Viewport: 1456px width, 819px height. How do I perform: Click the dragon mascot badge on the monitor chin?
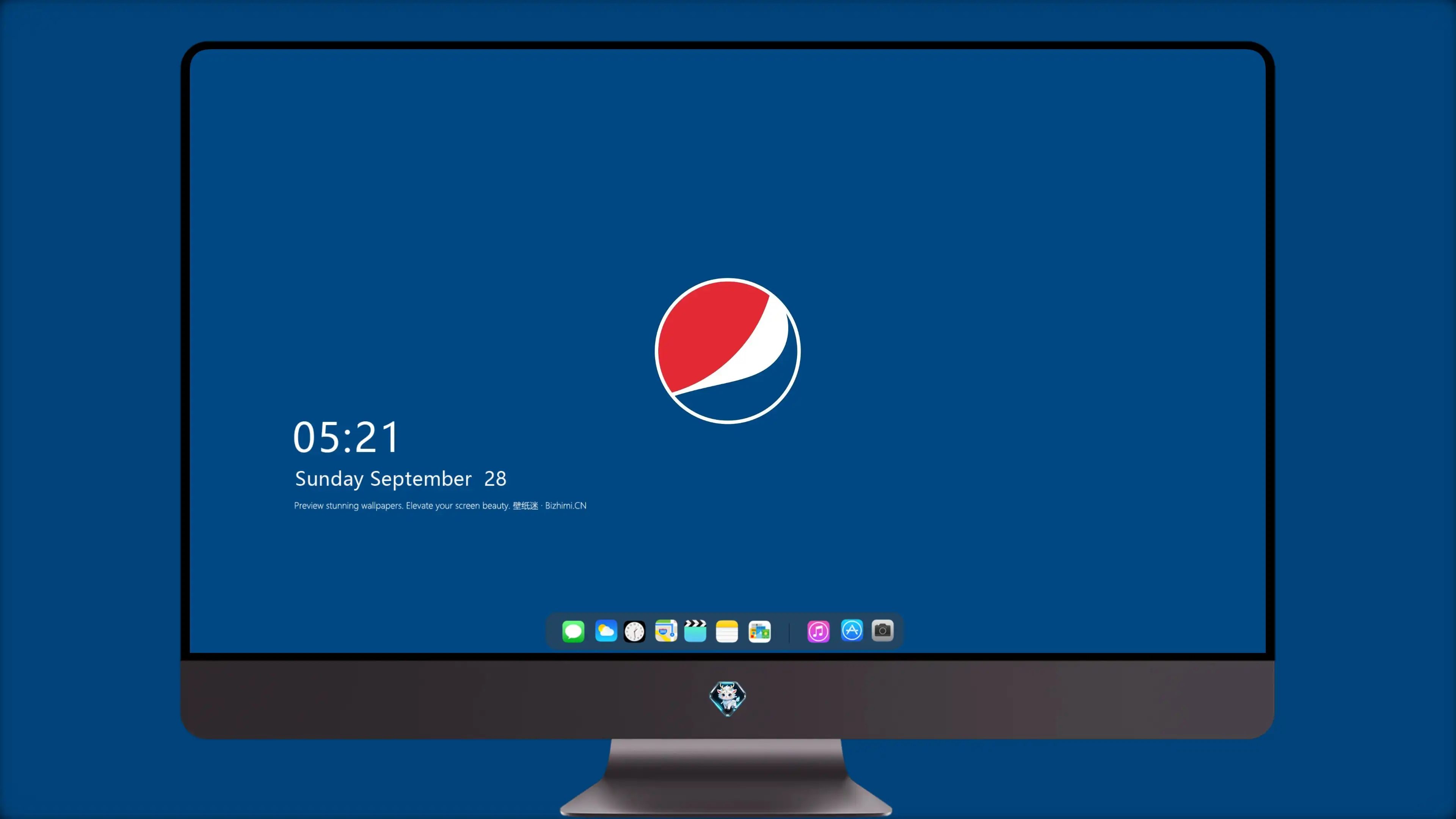coord(728,698)
